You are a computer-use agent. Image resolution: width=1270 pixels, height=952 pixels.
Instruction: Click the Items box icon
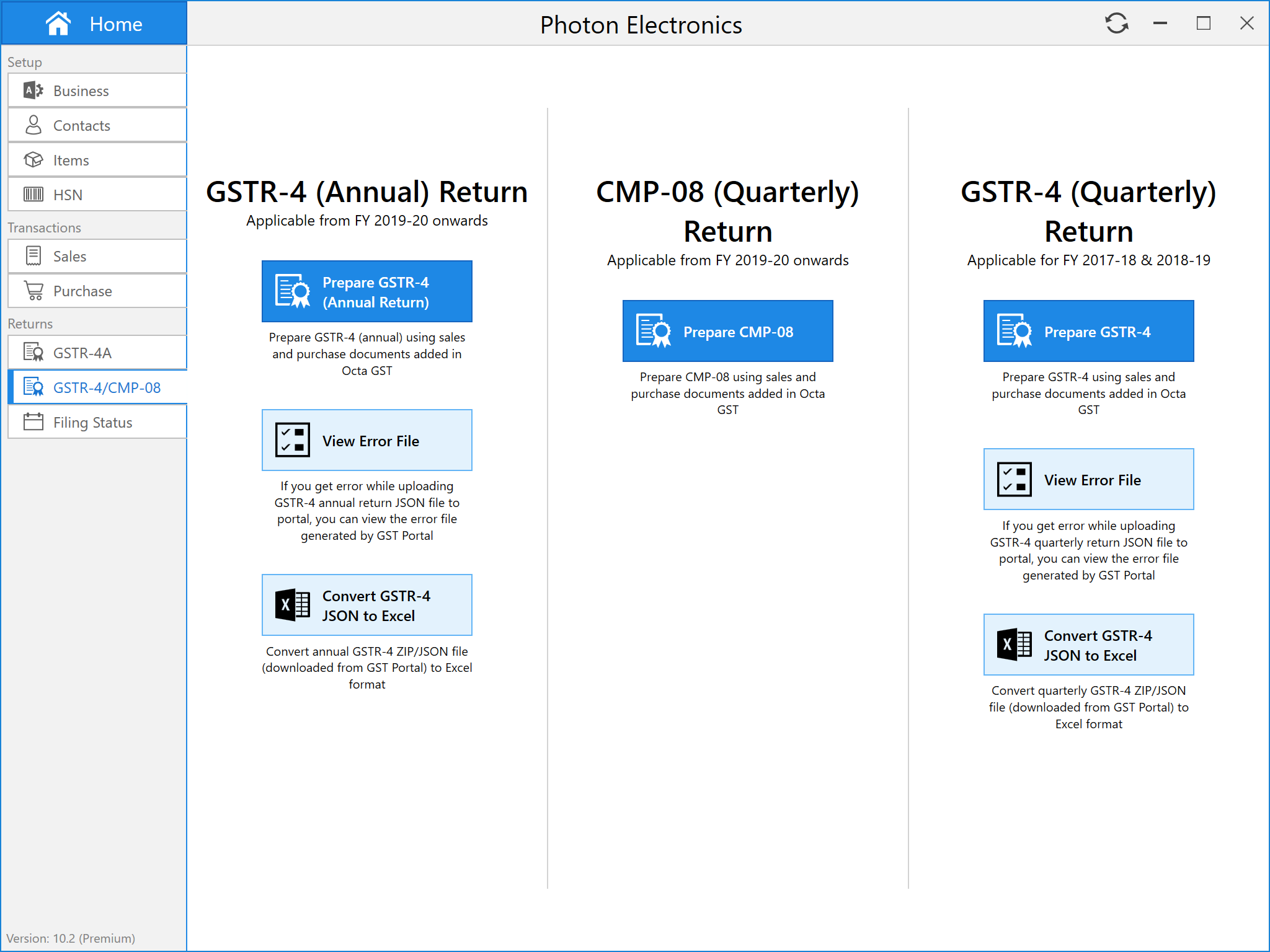tap(33, 160)
